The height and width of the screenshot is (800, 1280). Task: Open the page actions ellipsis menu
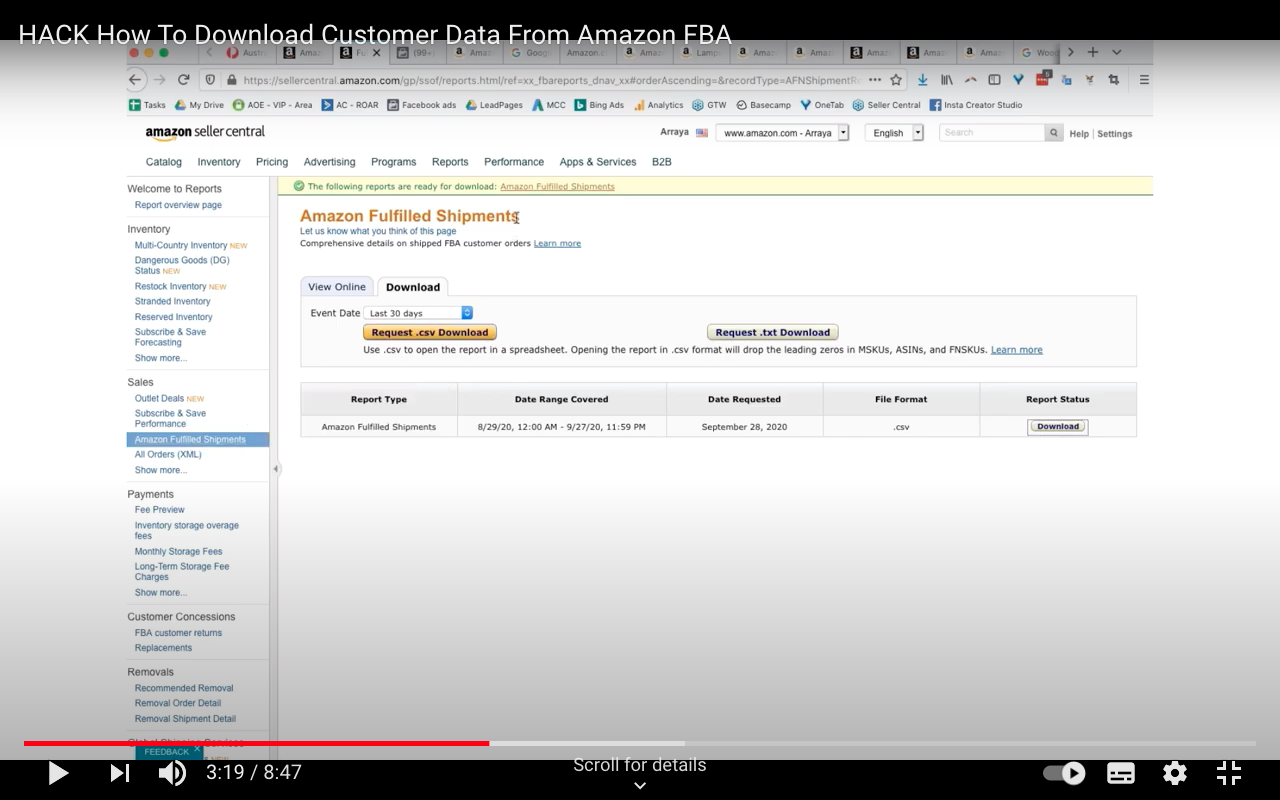pos(875,80)
